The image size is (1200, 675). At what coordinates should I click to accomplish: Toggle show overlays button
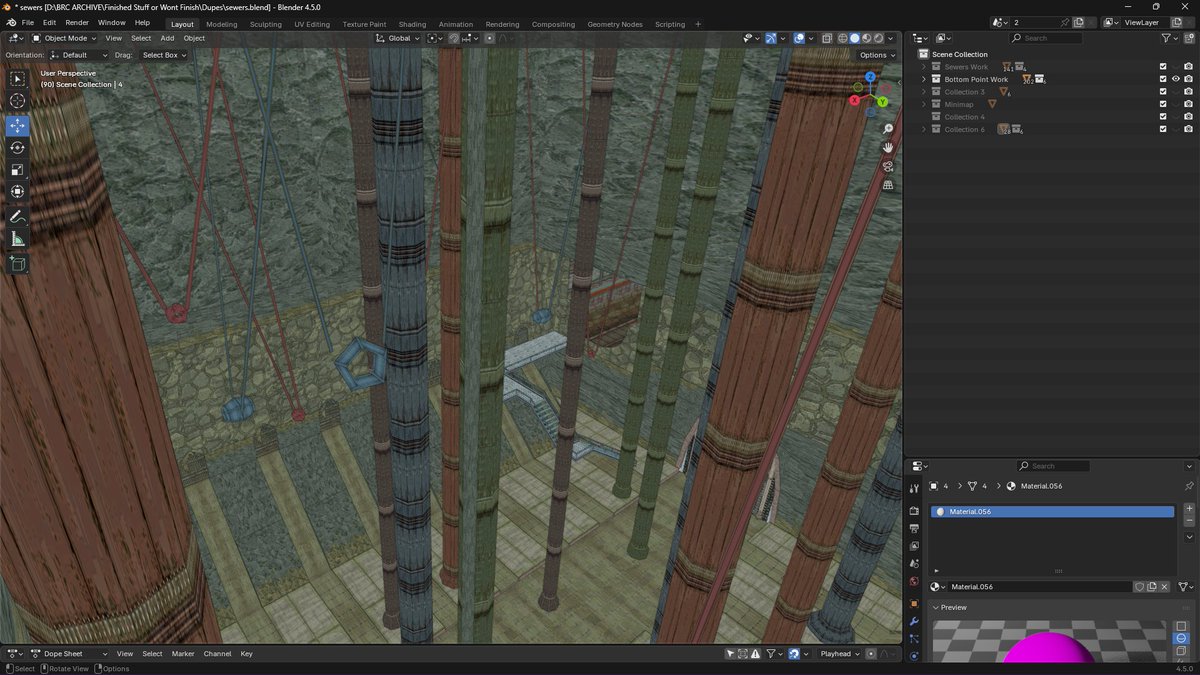[x=799, y=38]
